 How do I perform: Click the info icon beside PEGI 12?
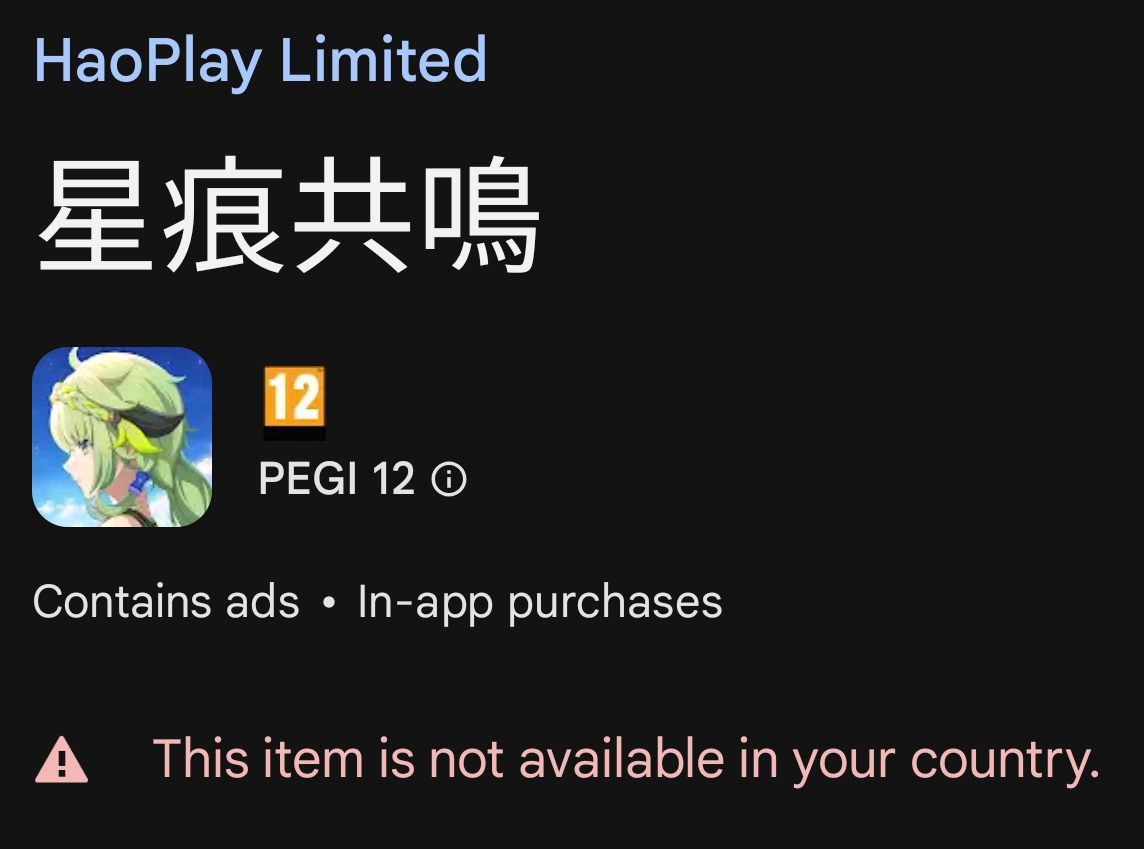click(x=449, y=479)
